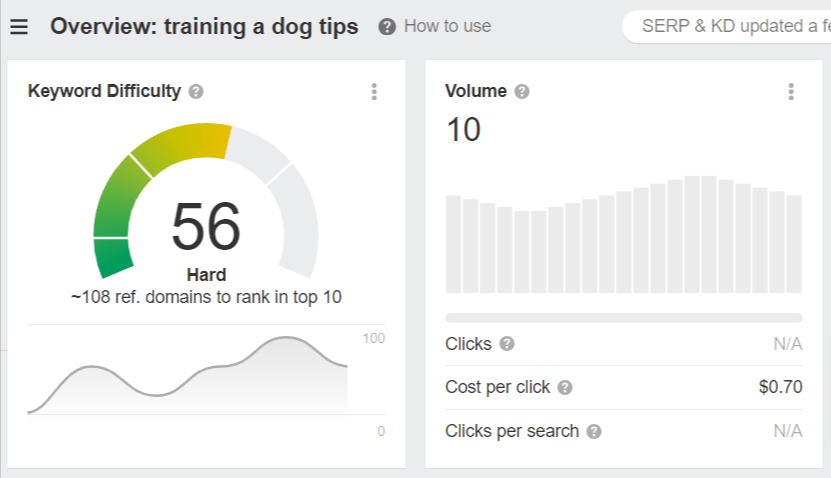Open the hamburger navigation menu
Screen dimensions: 831x478
click(x=19, y=26)
